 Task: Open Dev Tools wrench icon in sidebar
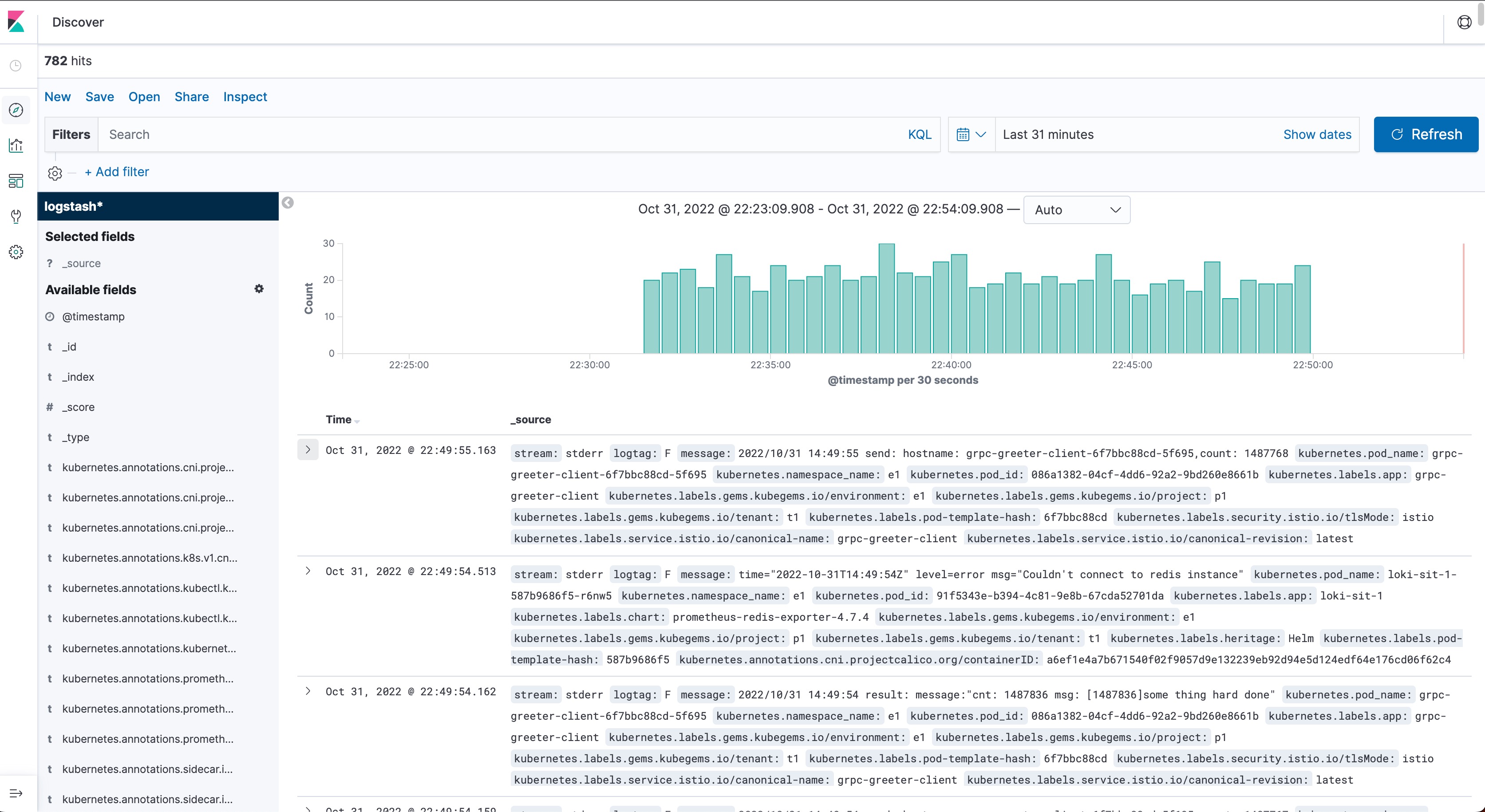click(16, 217)
